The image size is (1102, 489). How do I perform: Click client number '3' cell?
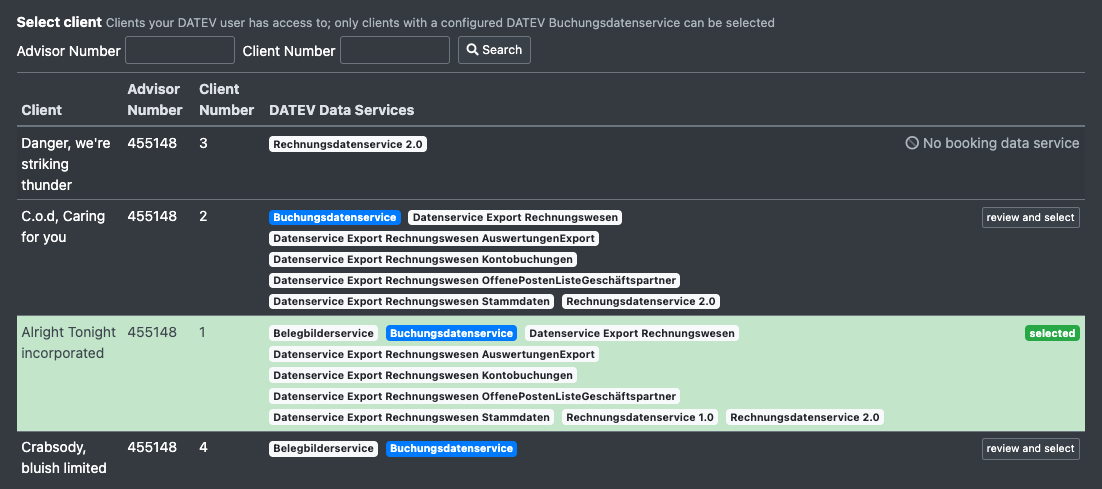coord(203,143)
